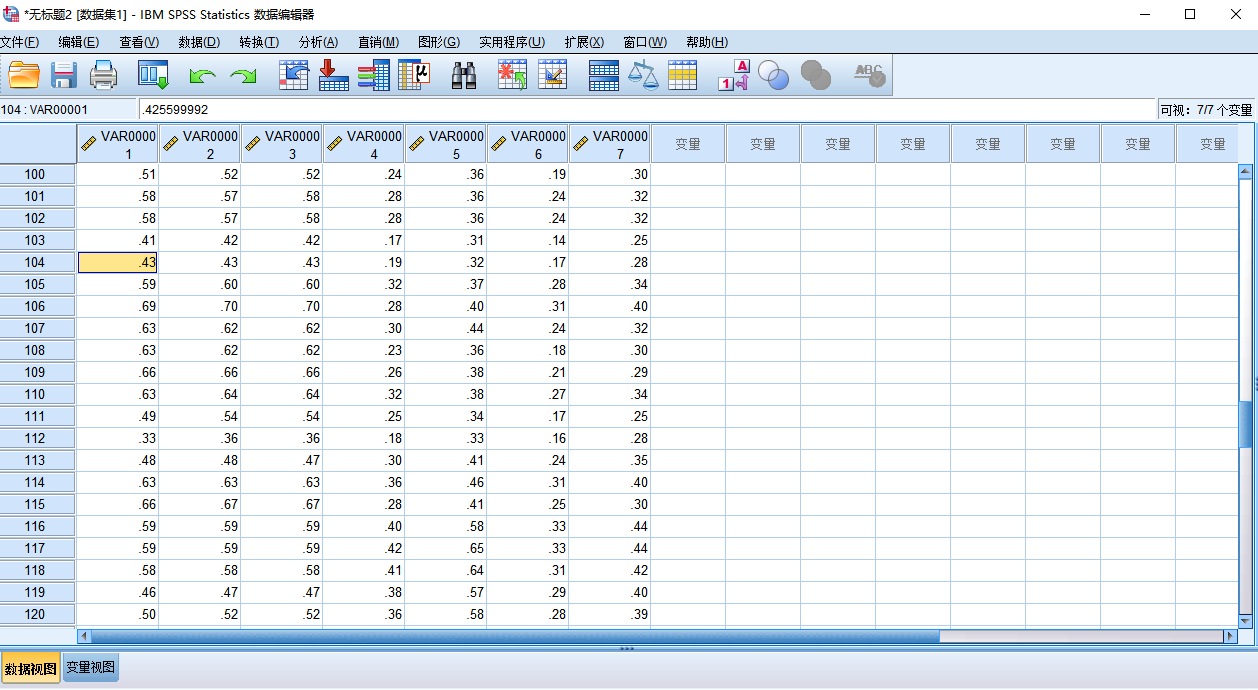Switch to the 变量视图 tab

tap(89, 667)
